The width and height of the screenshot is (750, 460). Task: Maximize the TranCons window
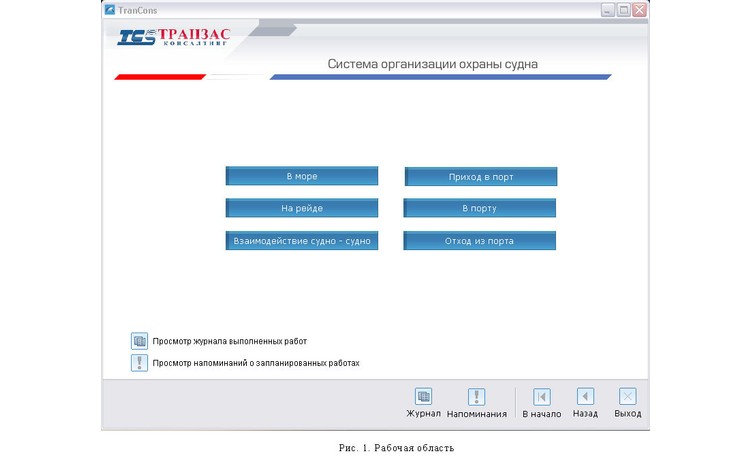(x=623, y=9)
